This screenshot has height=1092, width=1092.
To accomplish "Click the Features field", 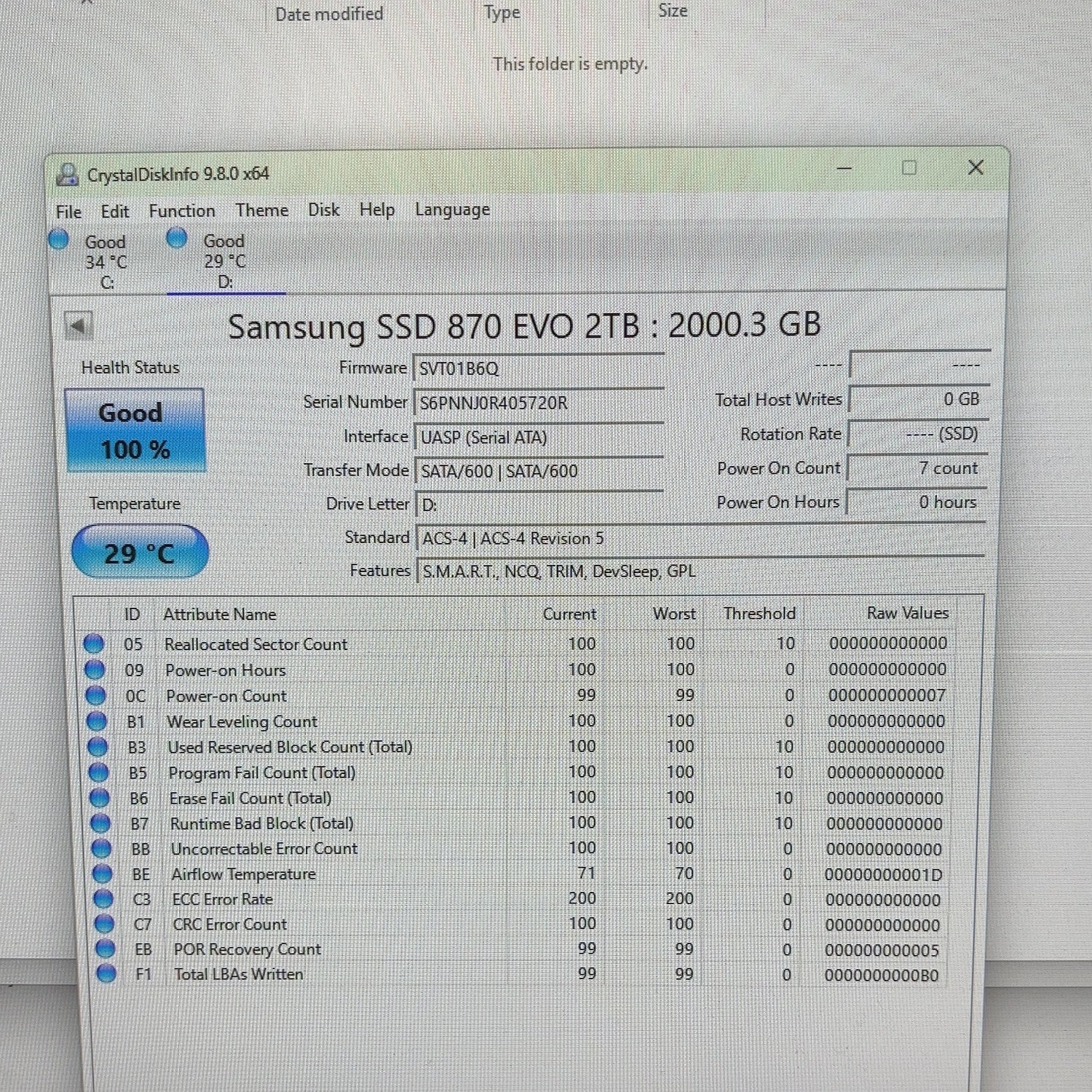I will tap(701, 571).
